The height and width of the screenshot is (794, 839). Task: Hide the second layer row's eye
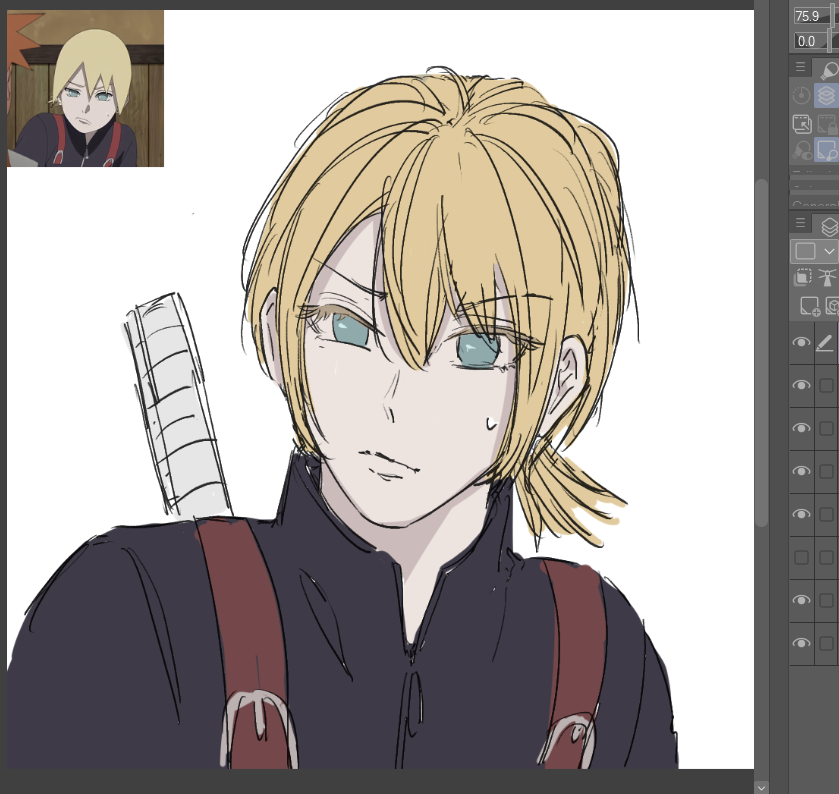point(801,385)
